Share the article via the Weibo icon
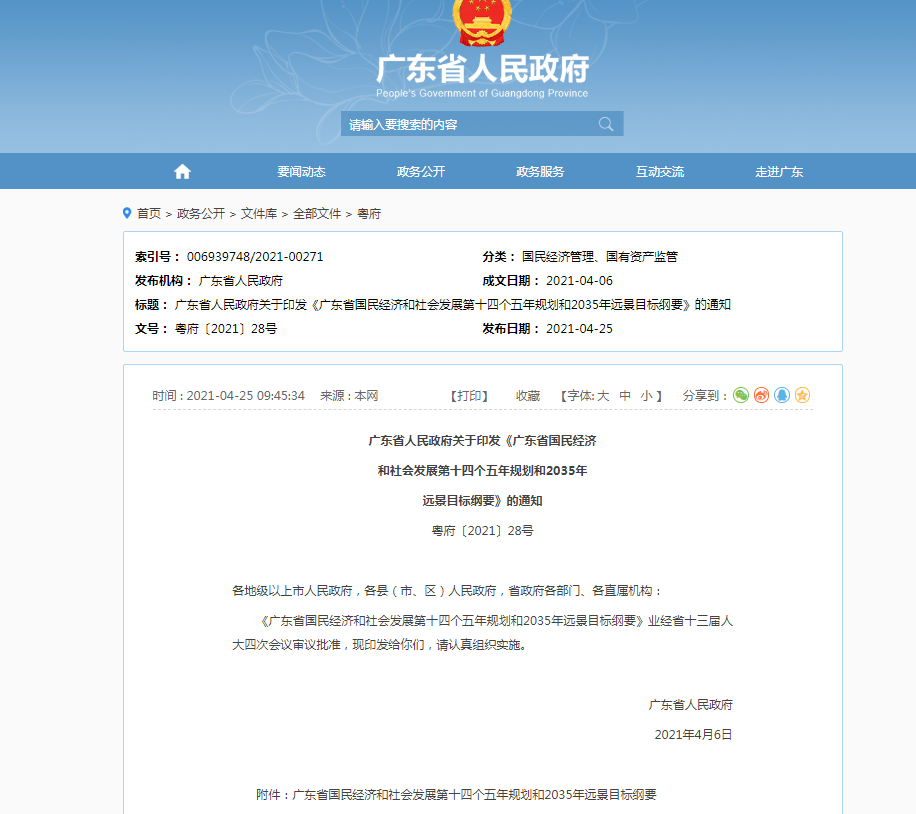 click(x=763, y=395)
